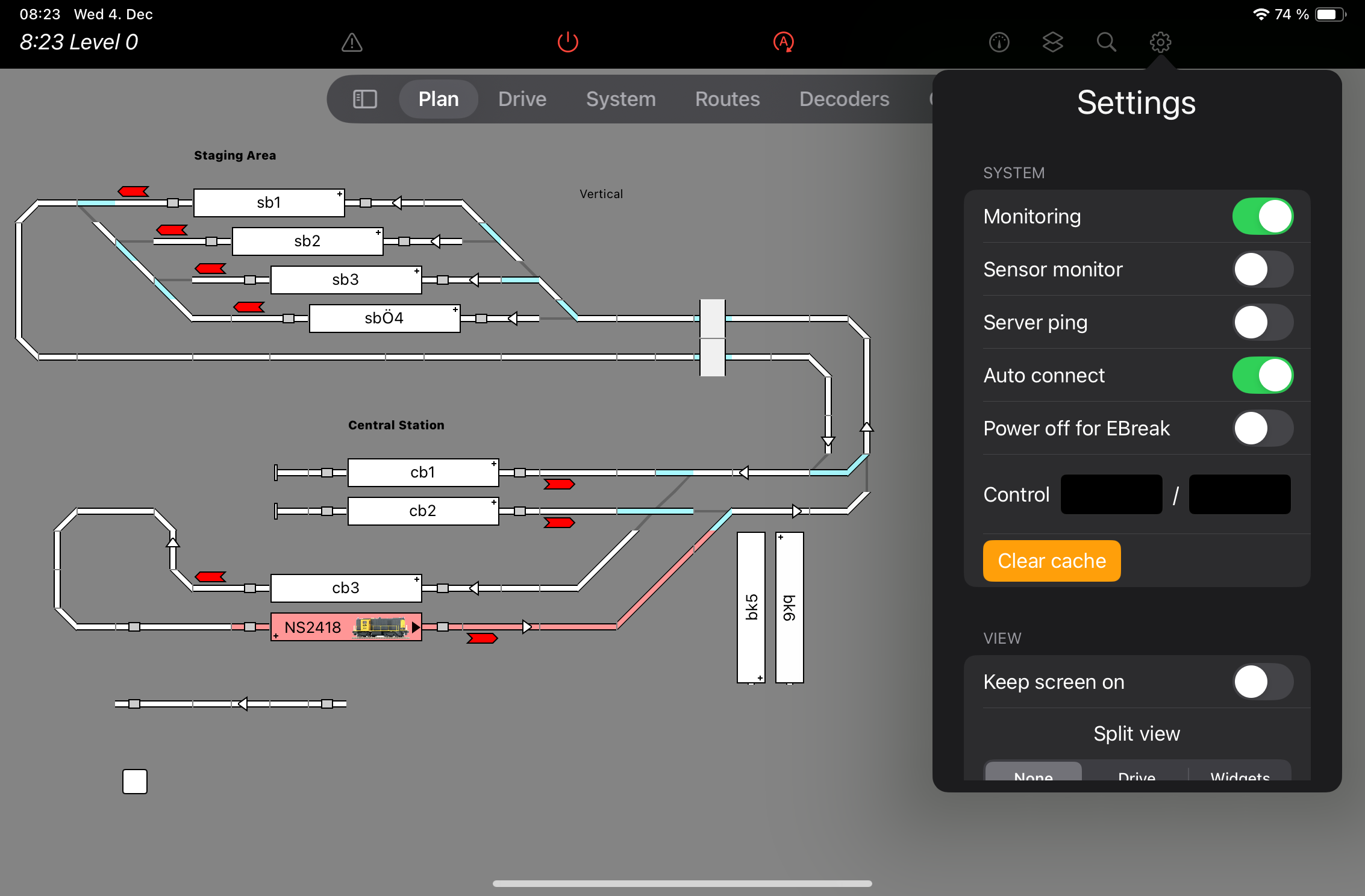
Task: Enable Power off for EBreak
Action: (1262, 428)
